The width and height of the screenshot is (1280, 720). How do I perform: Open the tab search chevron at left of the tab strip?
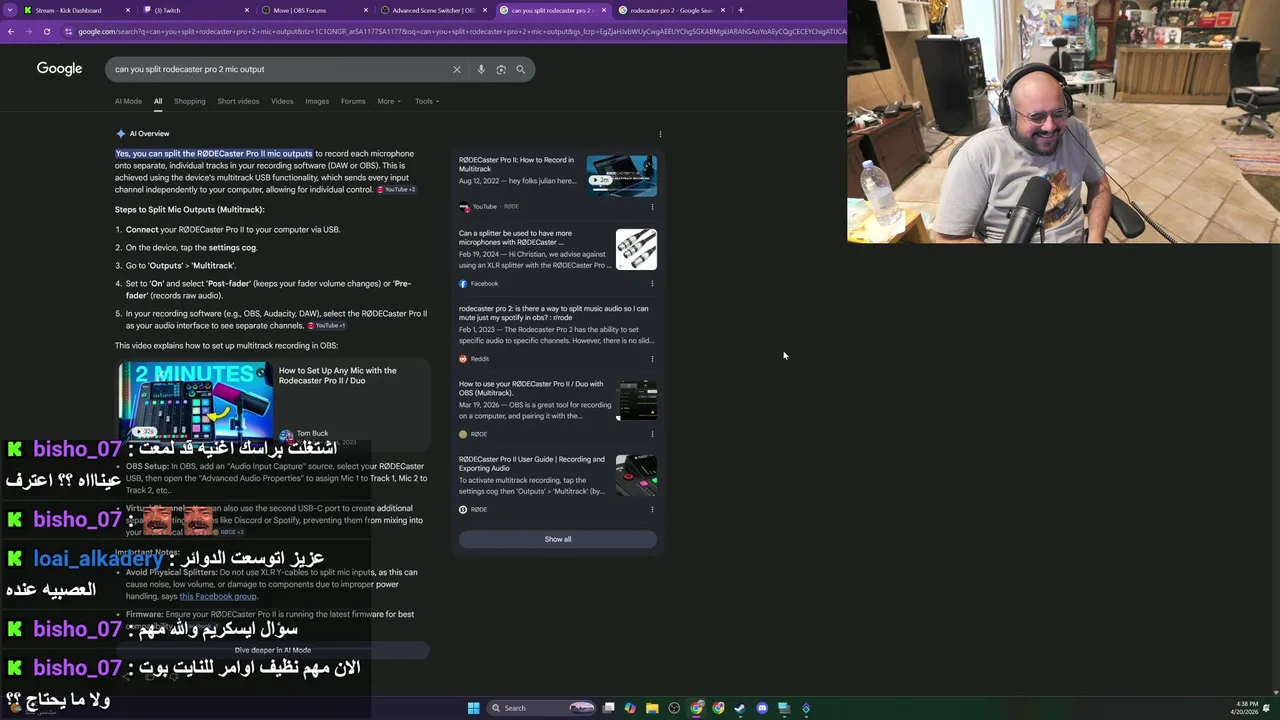coord(10,10)
